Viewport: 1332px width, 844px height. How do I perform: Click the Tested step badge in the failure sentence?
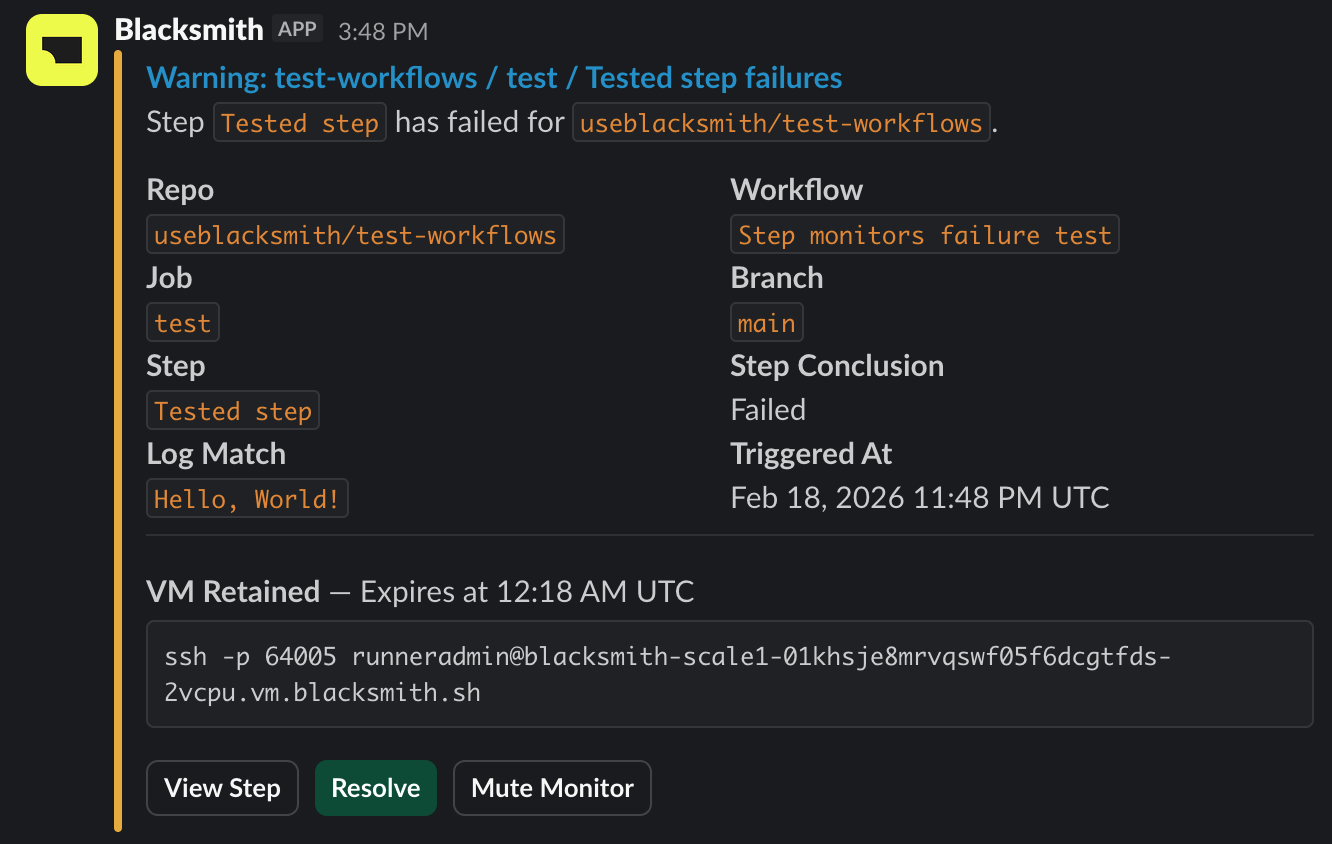point(299,122)
